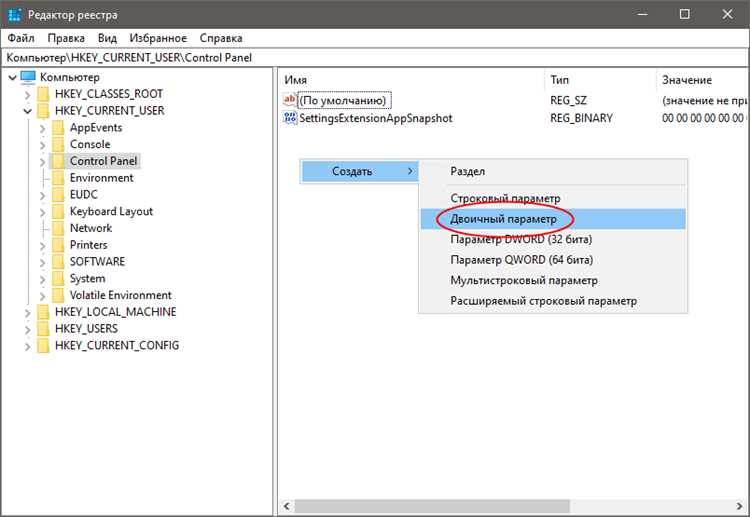Viewport: 750px width, 517px height.
Task: Expand the Control Panel key
Action: tap(42, 162)
